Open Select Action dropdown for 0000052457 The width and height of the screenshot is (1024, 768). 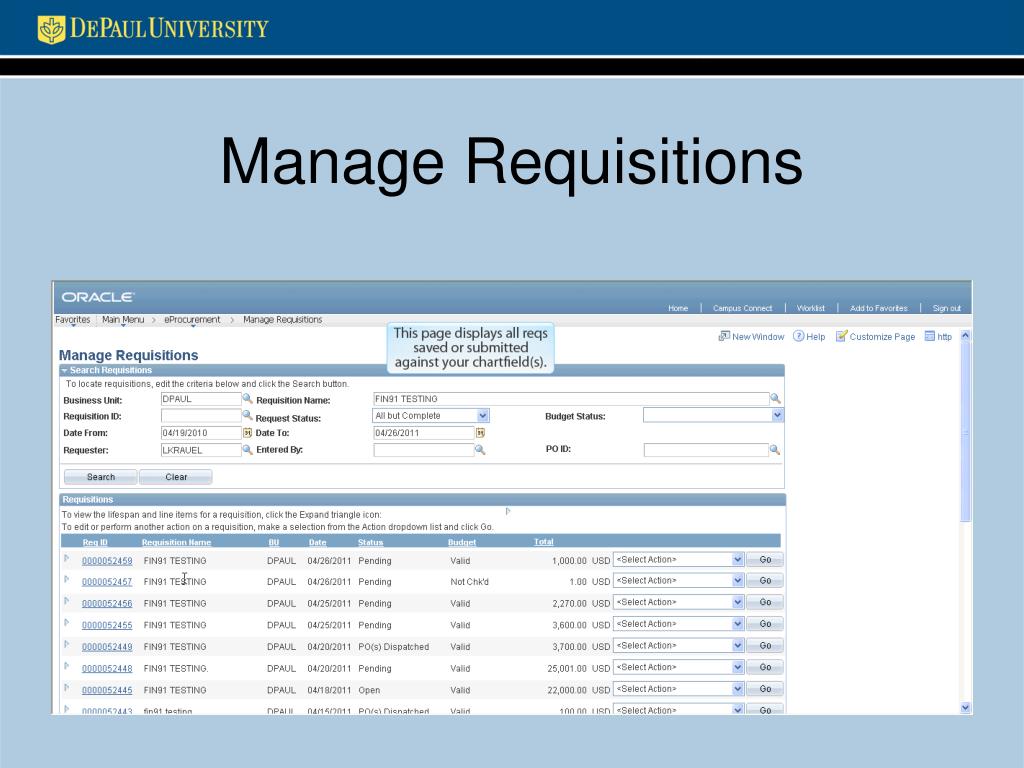(x=737, y=581)
